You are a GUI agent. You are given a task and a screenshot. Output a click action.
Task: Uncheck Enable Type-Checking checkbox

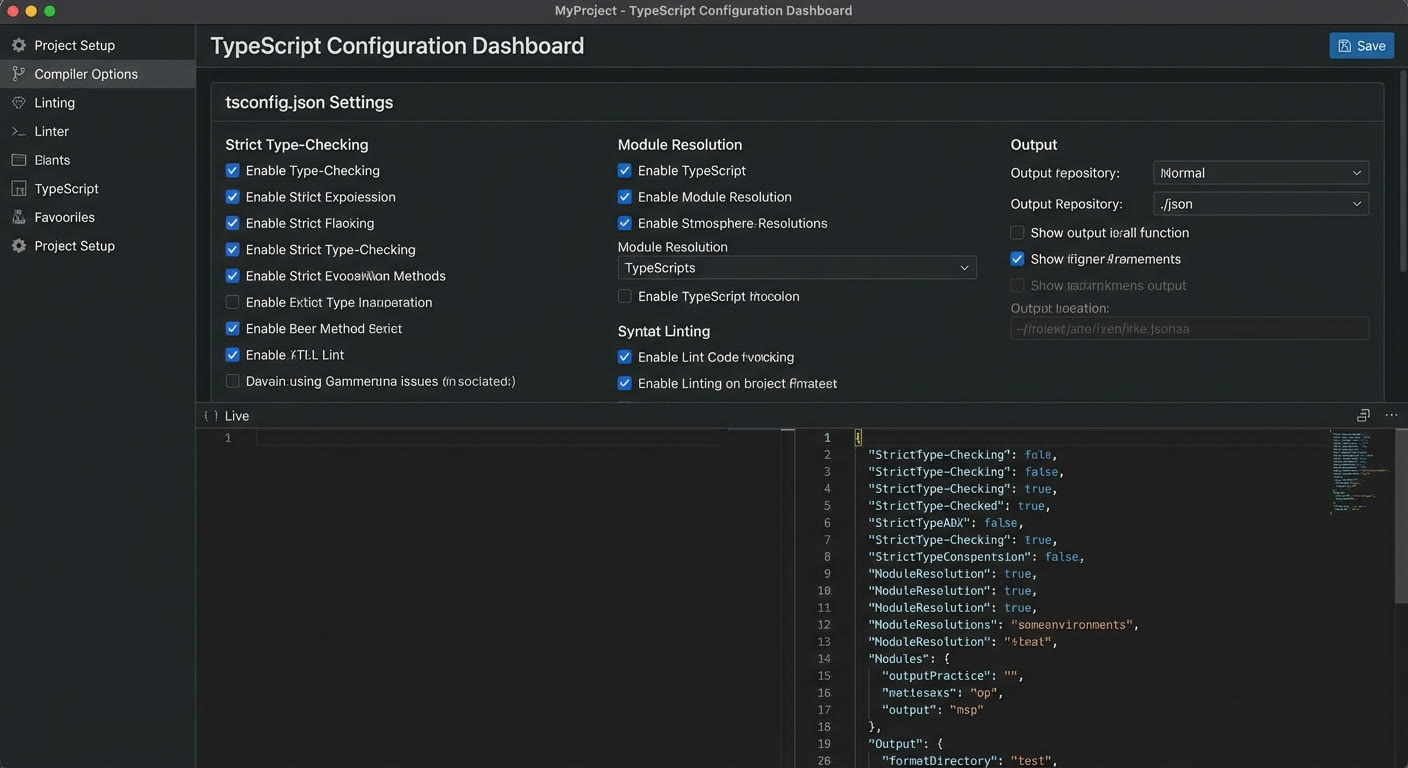pos(232,171)
